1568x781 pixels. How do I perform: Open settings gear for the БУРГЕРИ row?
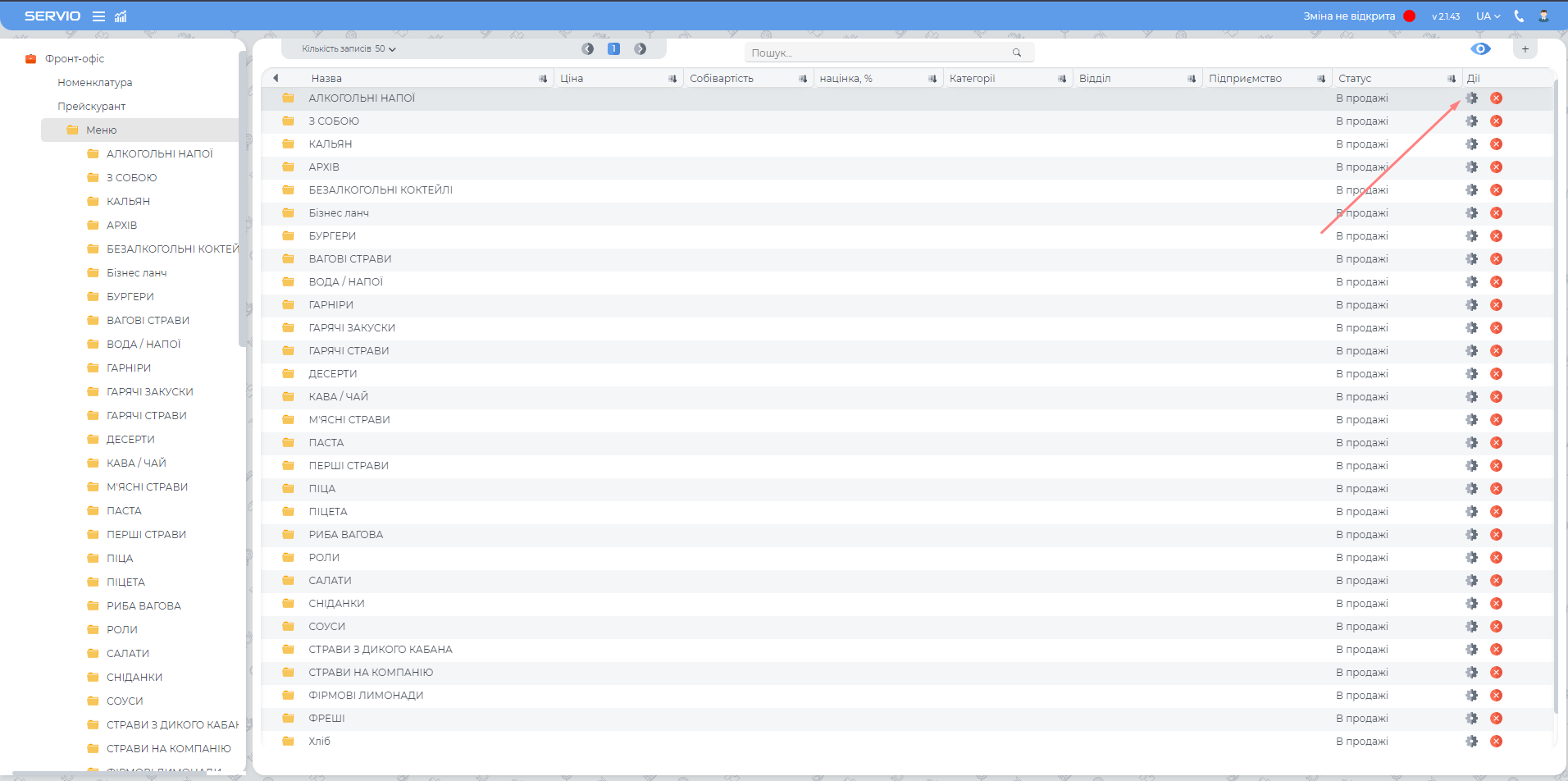pyautogui.click(x=1472, y=236)
